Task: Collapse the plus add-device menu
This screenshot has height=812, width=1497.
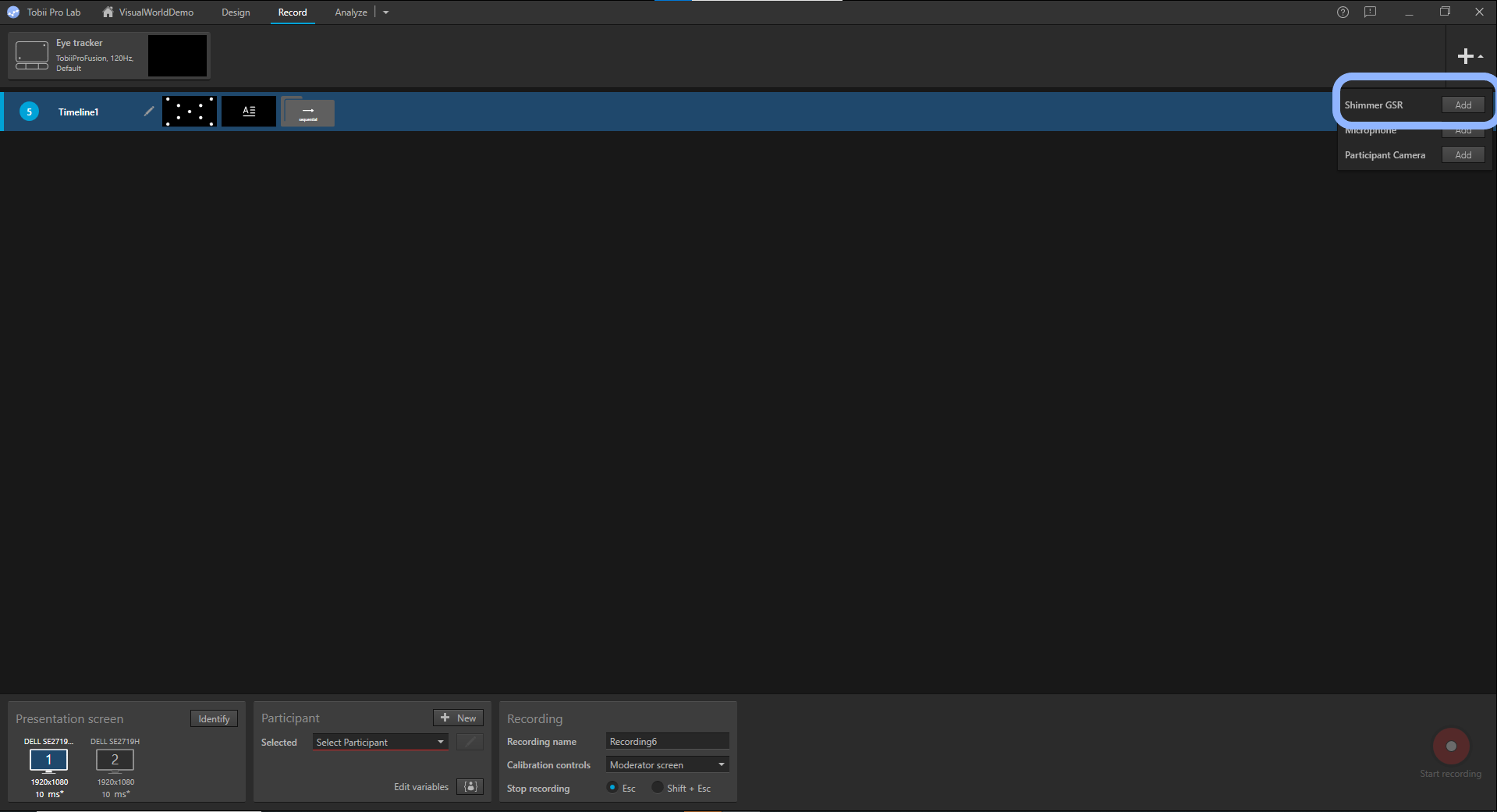Action: click(x=1469, y=56)
